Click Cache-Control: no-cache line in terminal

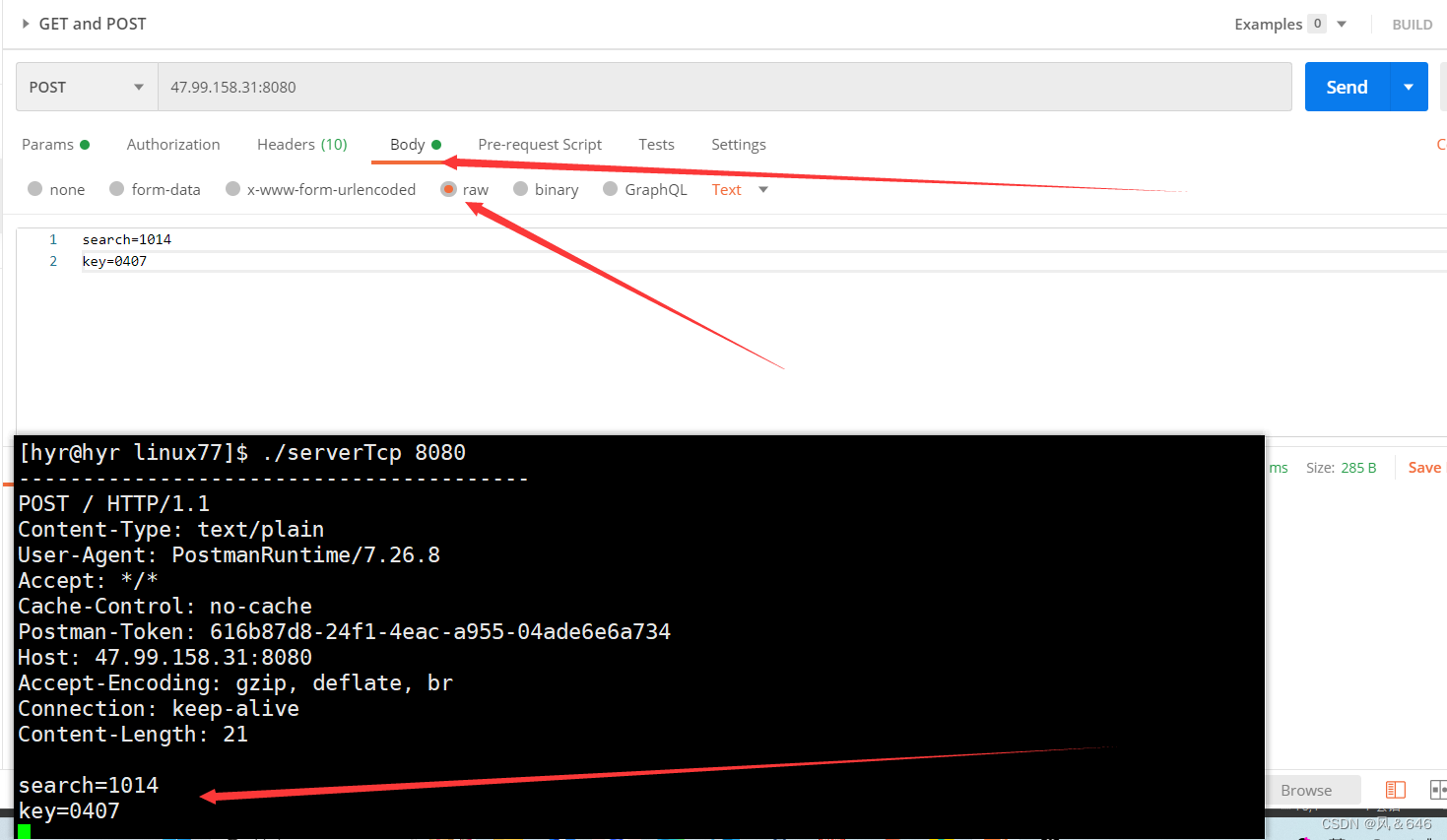[x=164, y=607]
